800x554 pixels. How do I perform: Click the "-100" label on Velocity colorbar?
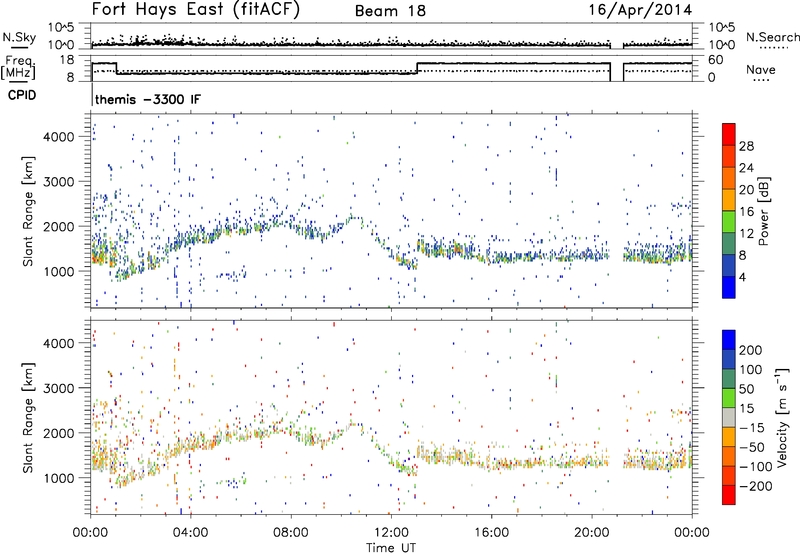(756, 467)
